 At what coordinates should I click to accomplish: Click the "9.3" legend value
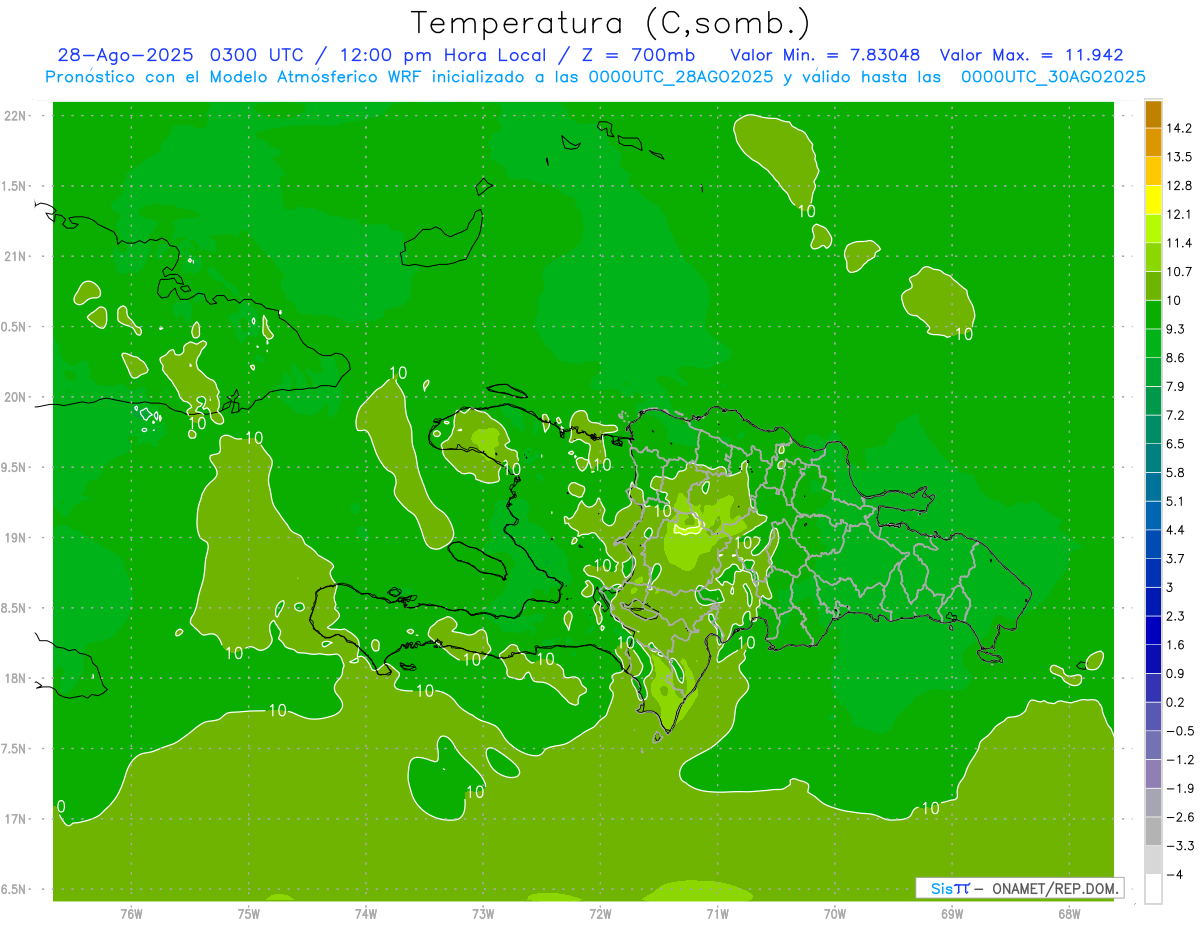click(1176, 329)
